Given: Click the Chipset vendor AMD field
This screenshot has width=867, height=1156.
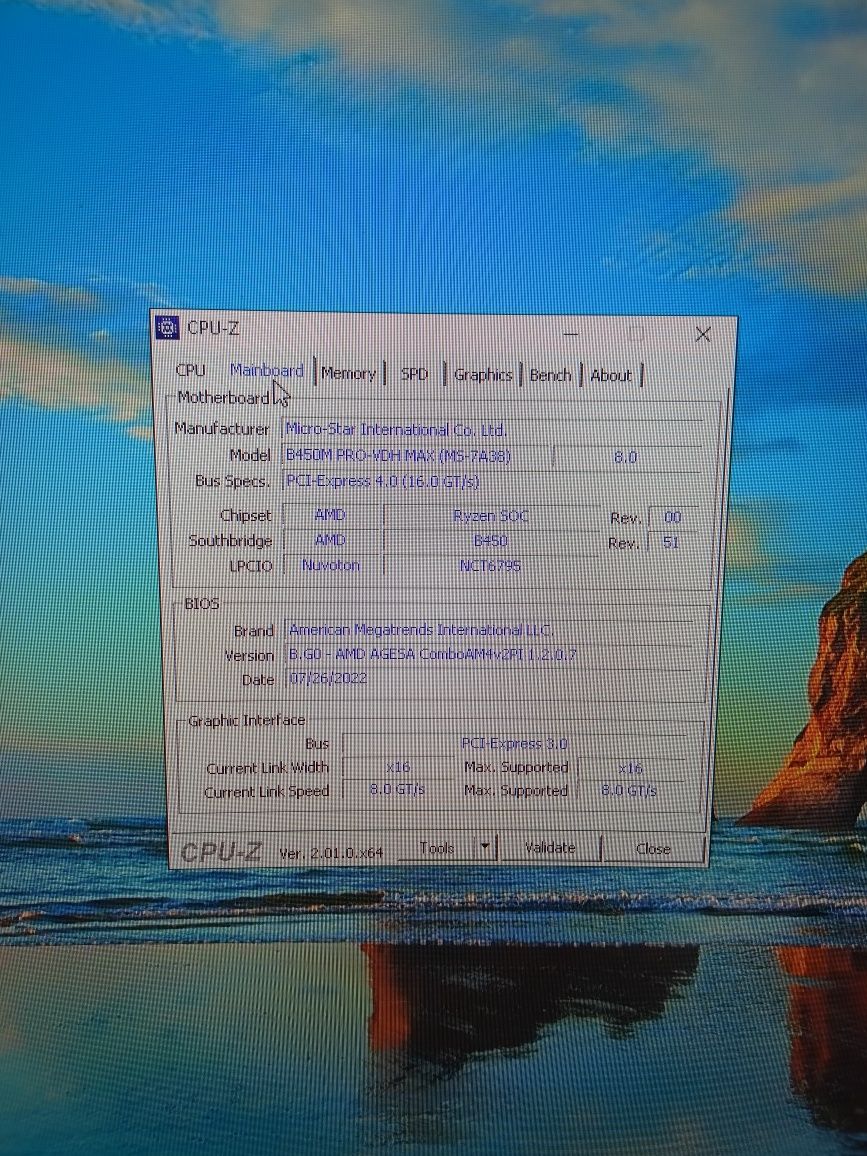Looking at the screenshot, I should click(x=330, y=515).
